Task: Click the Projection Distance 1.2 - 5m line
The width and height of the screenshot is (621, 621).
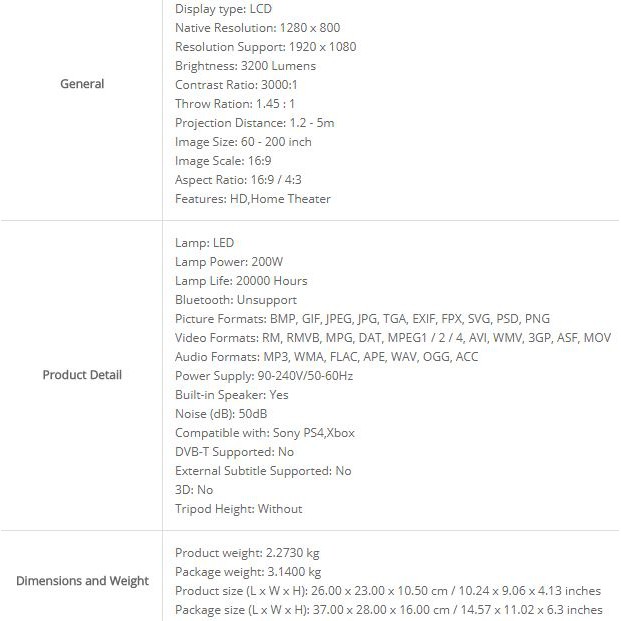Action: (x=254, y=123)
